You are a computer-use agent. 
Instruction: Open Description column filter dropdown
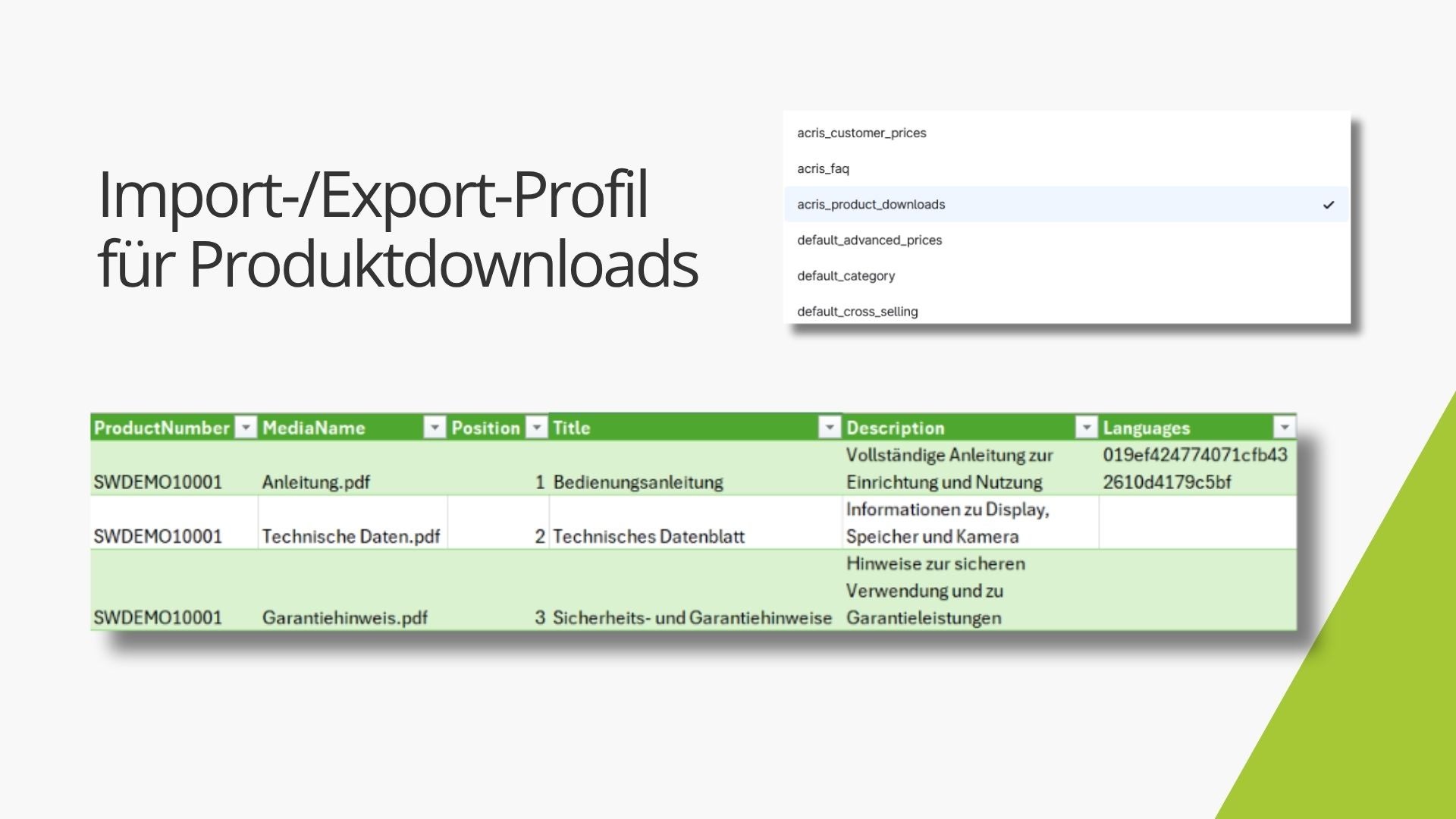tap(1087, 428)
